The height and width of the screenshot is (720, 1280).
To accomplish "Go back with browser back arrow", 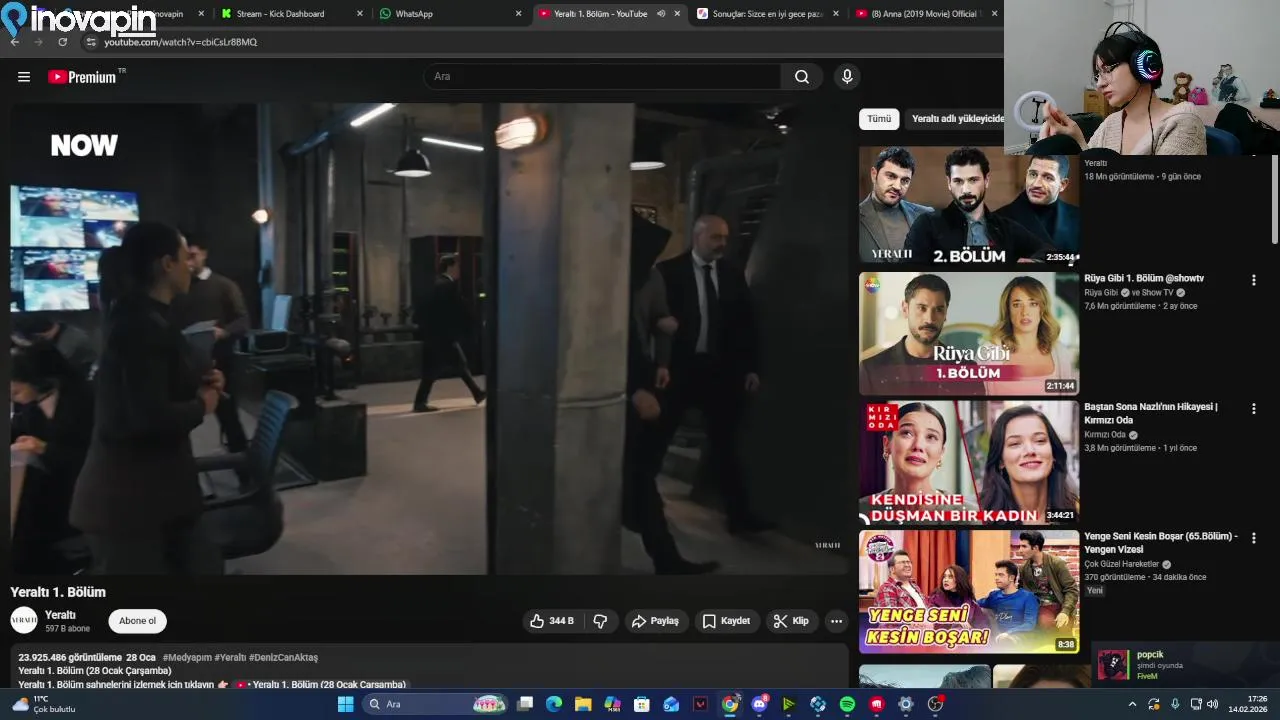I will click(x=14, y=42).
